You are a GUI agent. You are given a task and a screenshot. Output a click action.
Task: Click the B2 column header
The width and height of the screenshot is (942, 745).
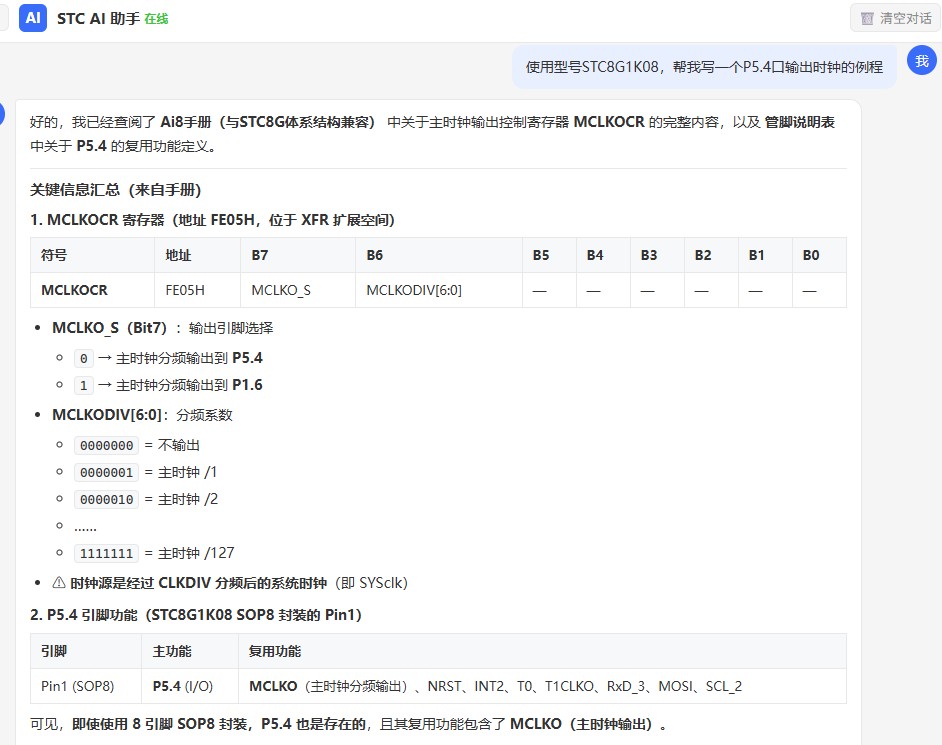[x=711, y=255]
